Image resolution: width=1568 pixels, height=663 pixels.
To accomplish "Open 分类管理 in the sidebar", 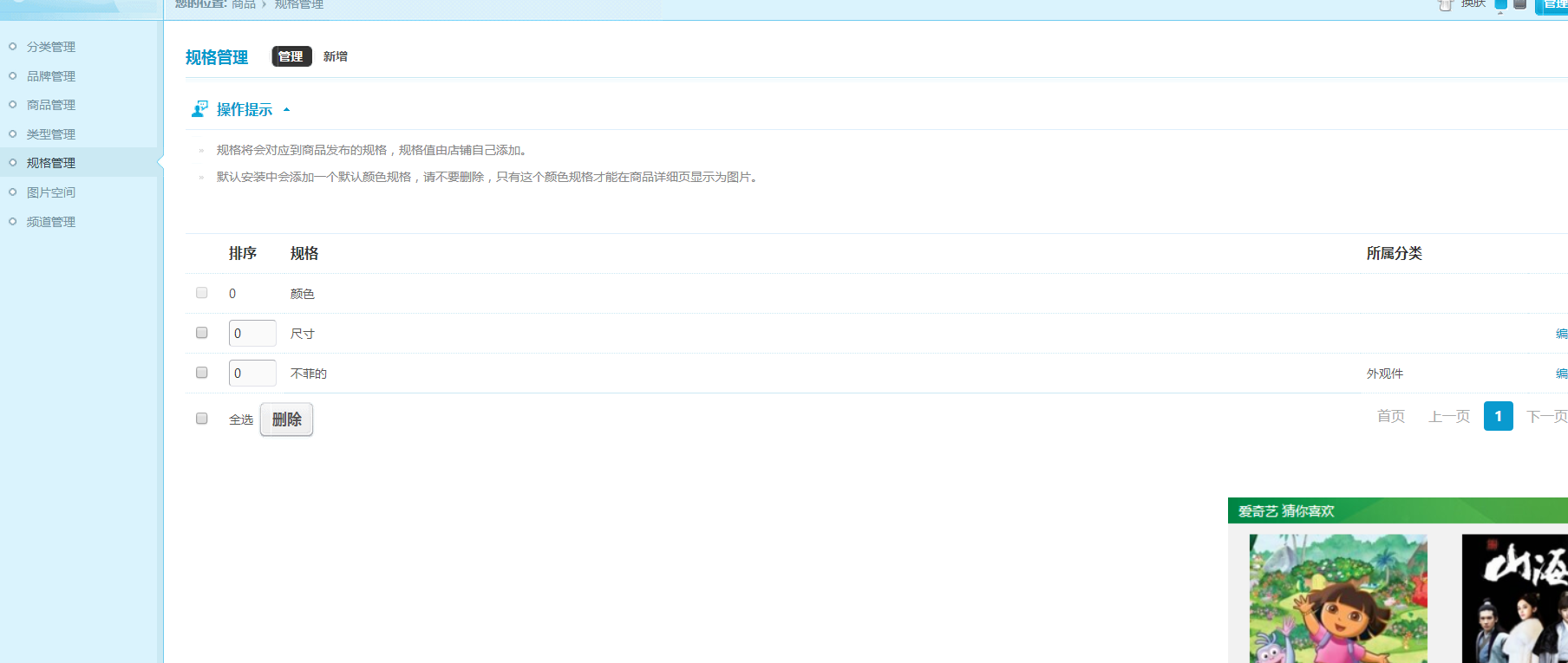I will [50, 47].
